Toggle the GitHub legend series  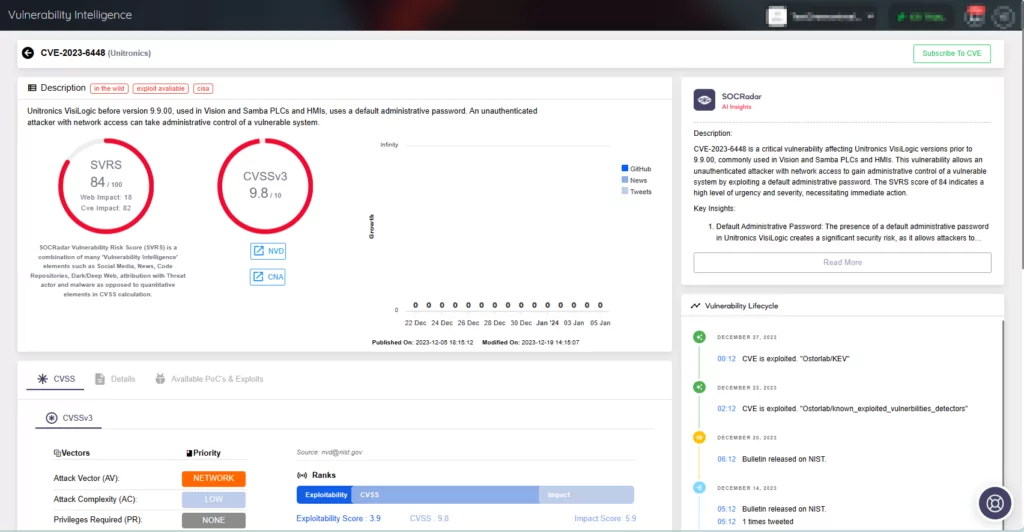tap(636, 168)
